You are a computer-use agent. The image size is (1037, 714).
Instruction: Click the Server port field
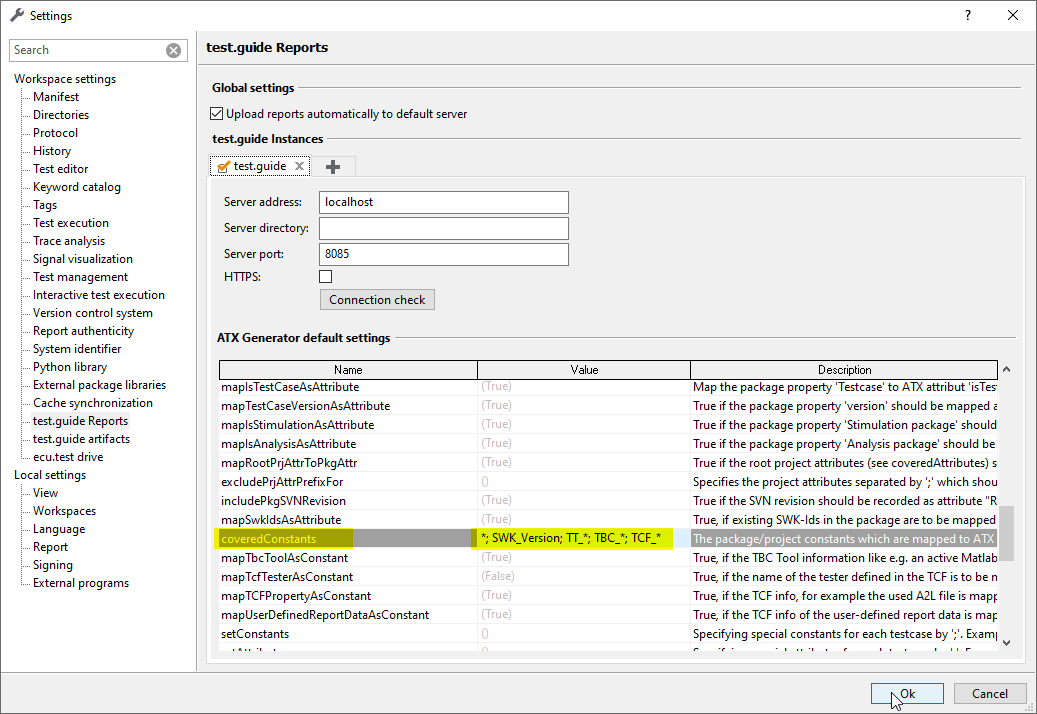[x=443, y=254]
